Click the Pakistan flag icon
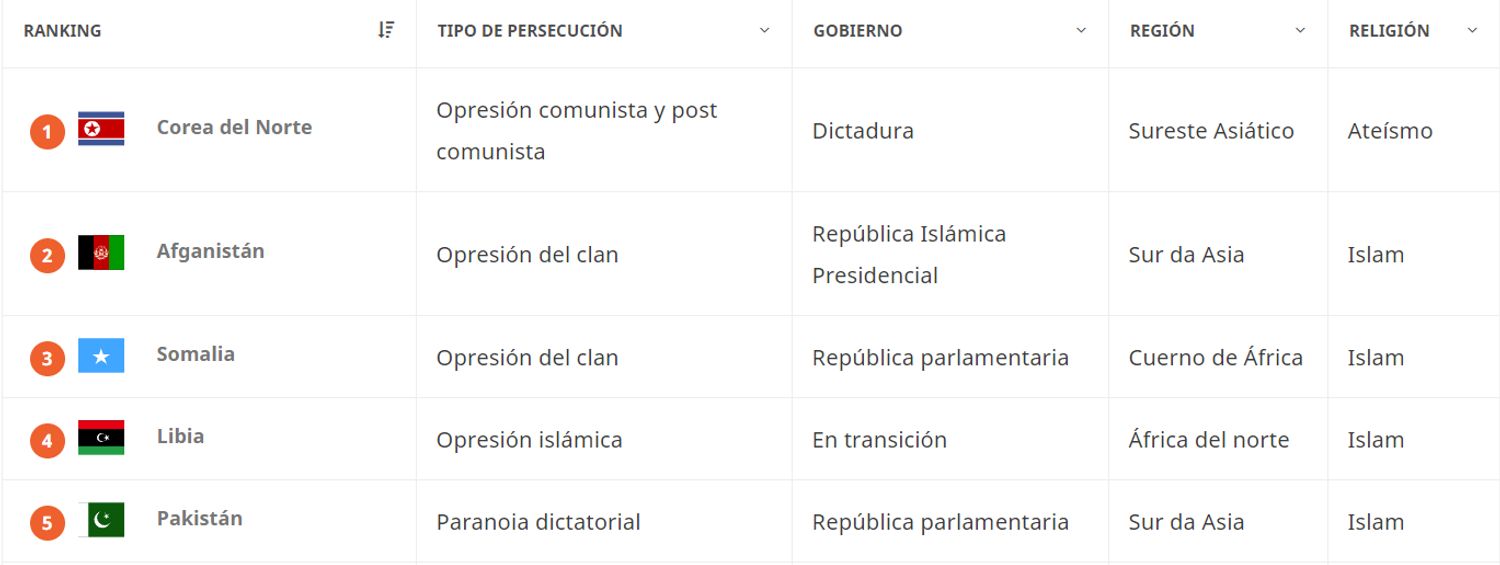This screenshot has height=565, width=1500. point(101,520)
